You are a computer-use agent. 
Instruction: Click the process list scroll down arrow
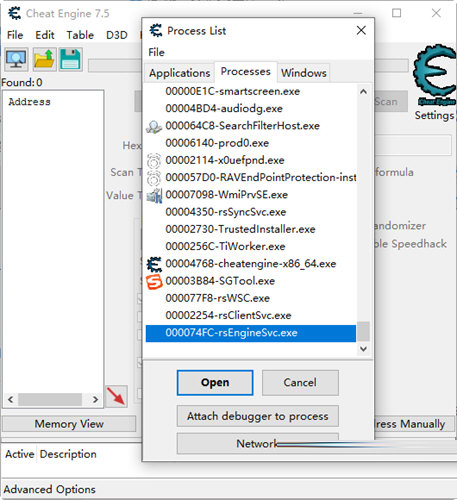point(363,349)
